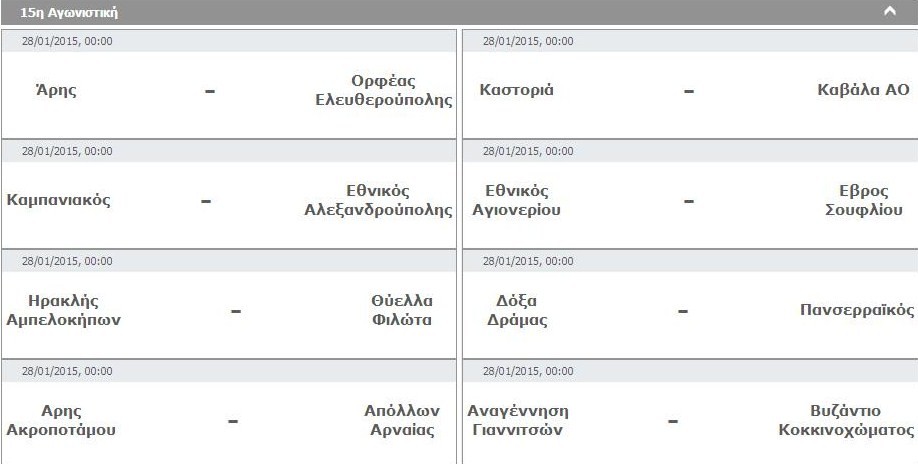Open the Θύελλα Φιλώτα team link
The image size is (918, 464).
pyautogui.click(x=402, y=310)
